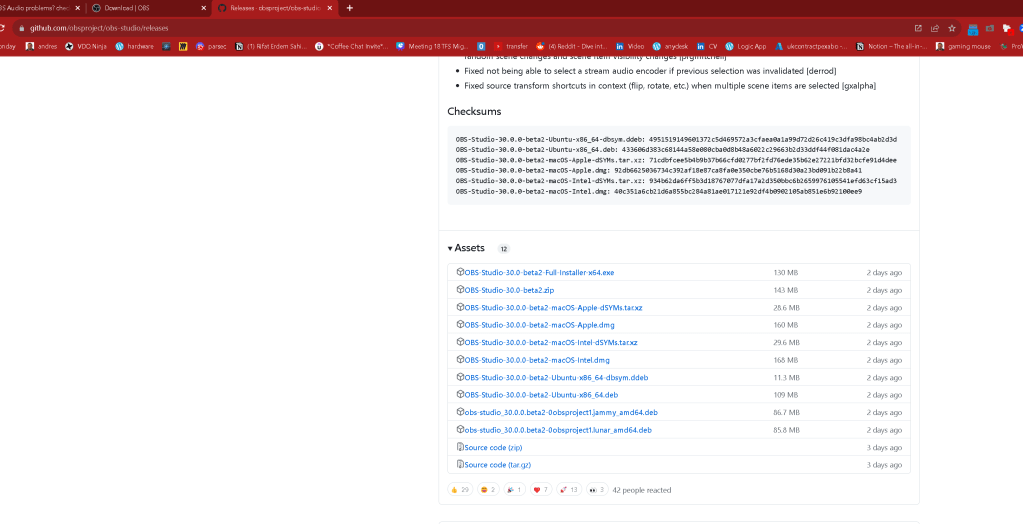Image resolution: width=1023 pixels, height=524 pixels.
Task: Collapse the Assets section
Action: (466, 248)
